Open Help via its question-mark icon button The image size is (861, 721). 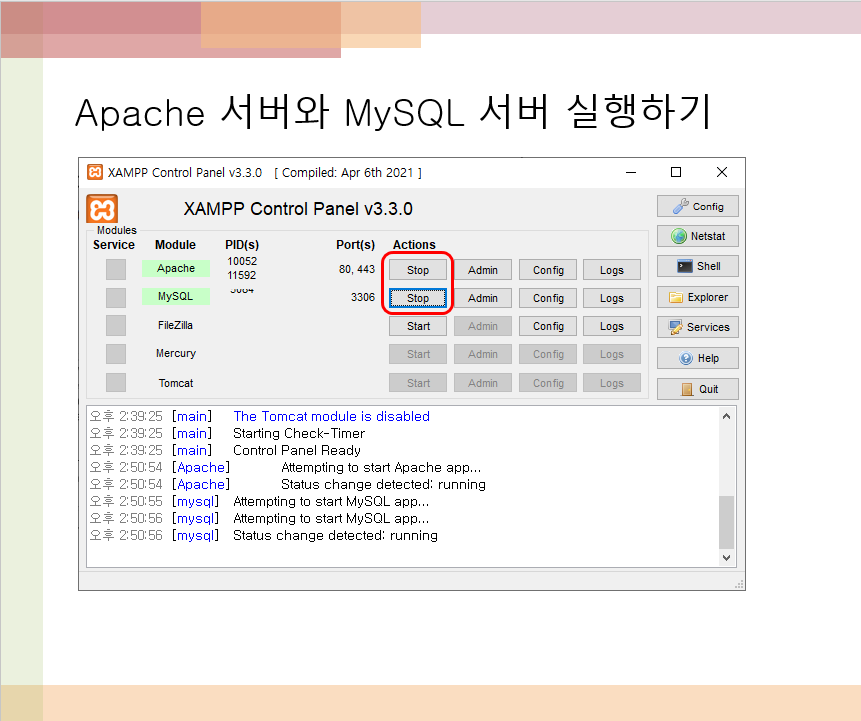point(697,358)
